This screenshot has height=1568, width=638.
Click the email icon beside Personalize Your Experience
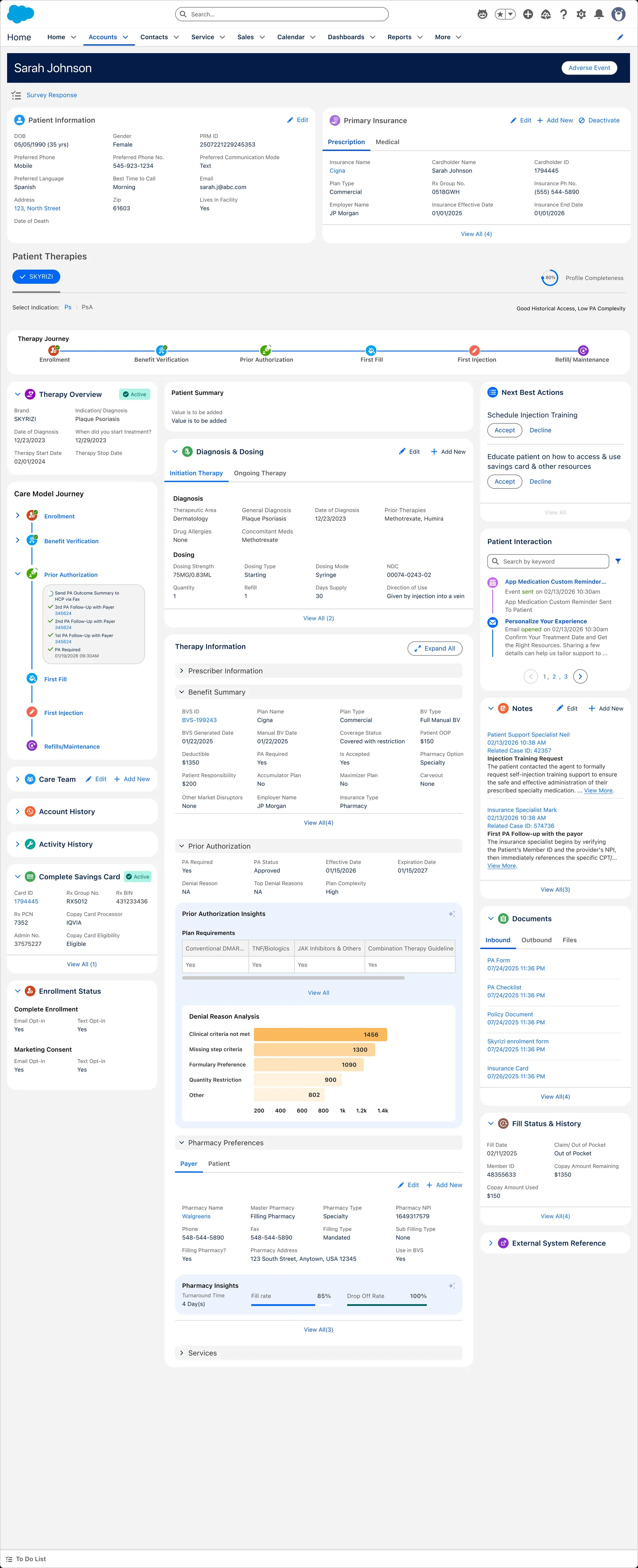coord(492,622)
